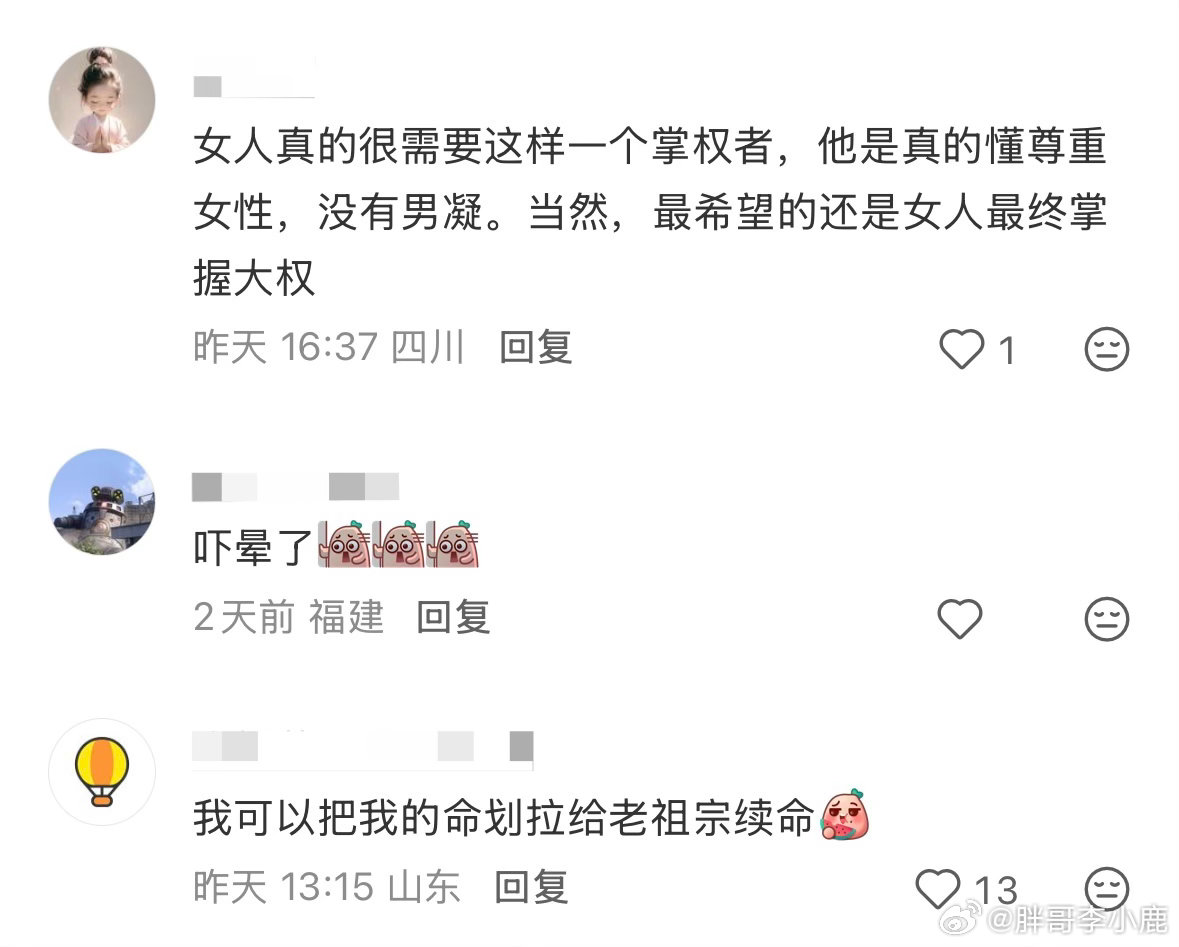
Task: Open the praying girl avatar profile
Action: click(x=102, y=100)
